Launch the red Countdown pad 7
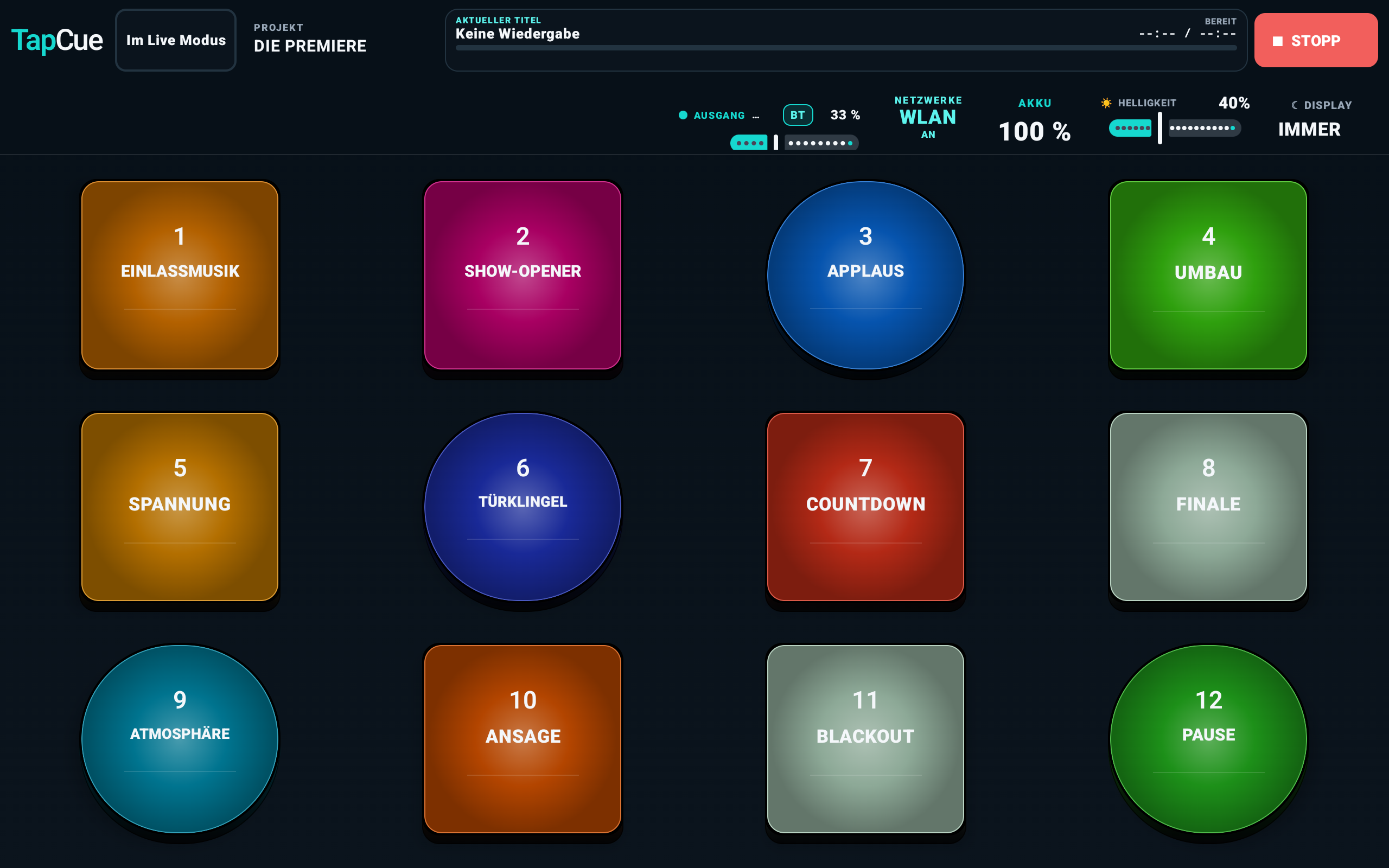Image resolution: width=1389 pixels, height=868 pixels. [865, 507]
